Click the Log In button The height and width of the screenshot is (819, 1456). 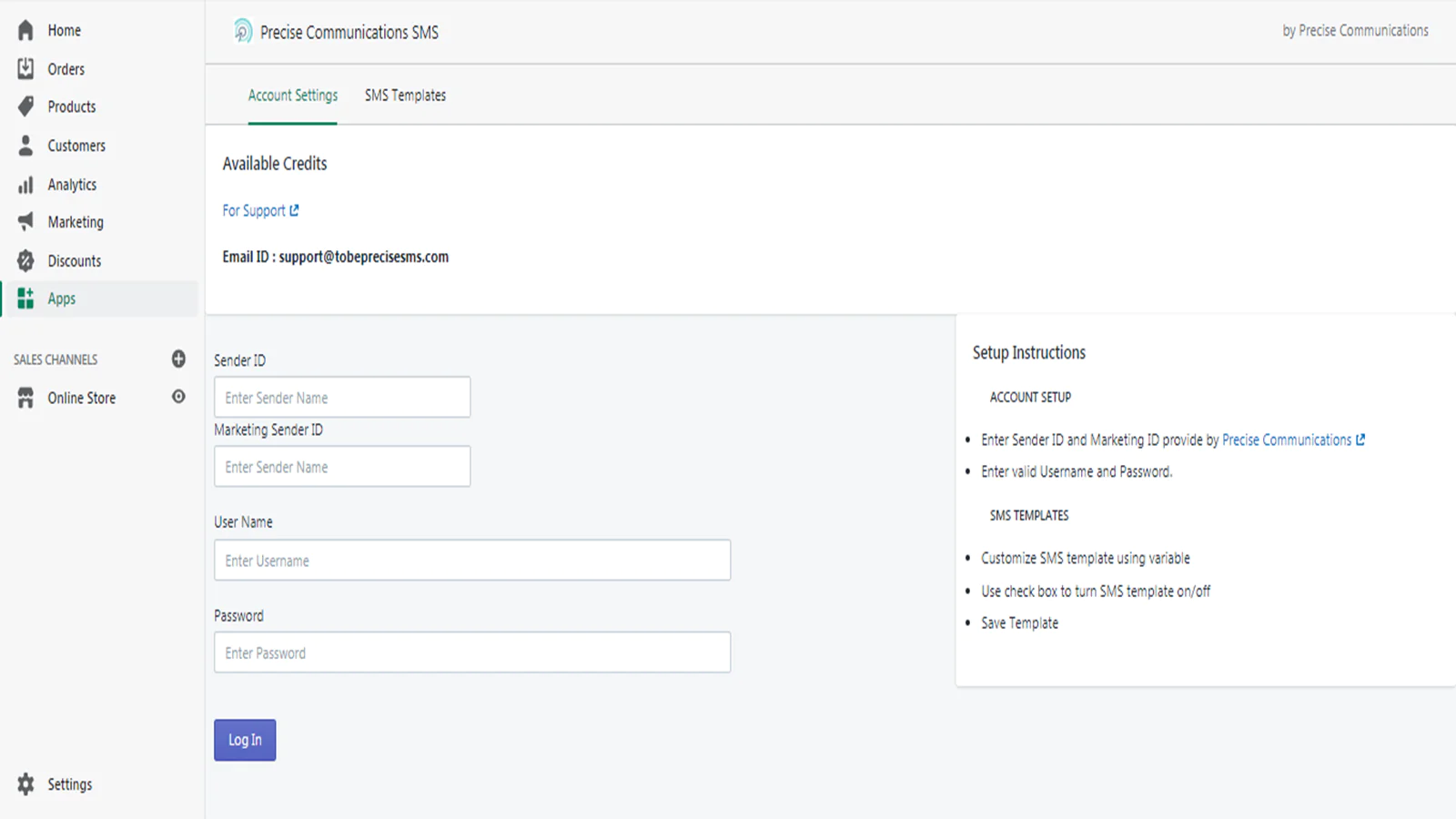(245, 740)
